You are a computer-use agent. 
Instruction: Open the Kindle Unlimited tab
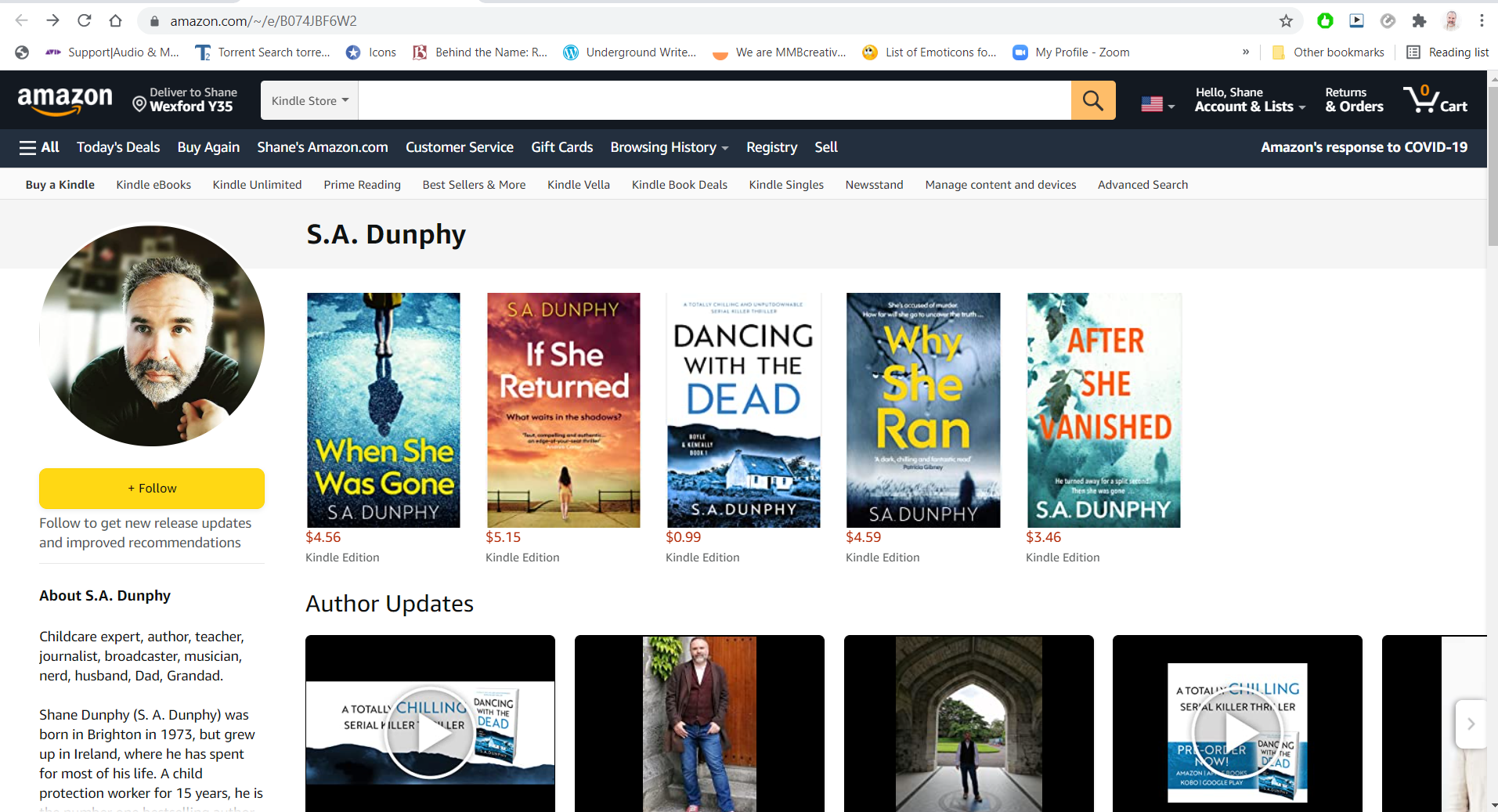coord(257,185)
